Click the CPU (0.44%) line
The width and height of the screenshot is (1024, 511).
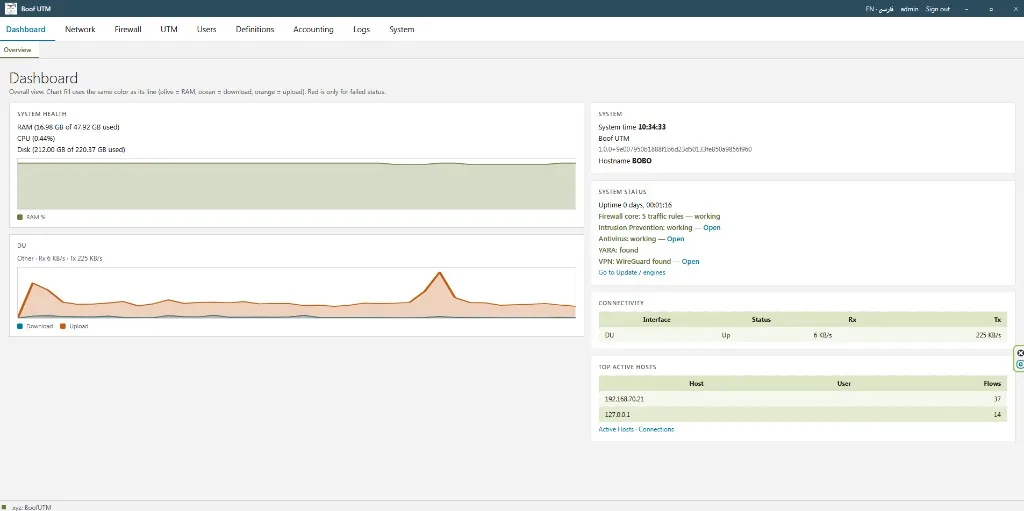pyautogui.click(x=36, y=139)
